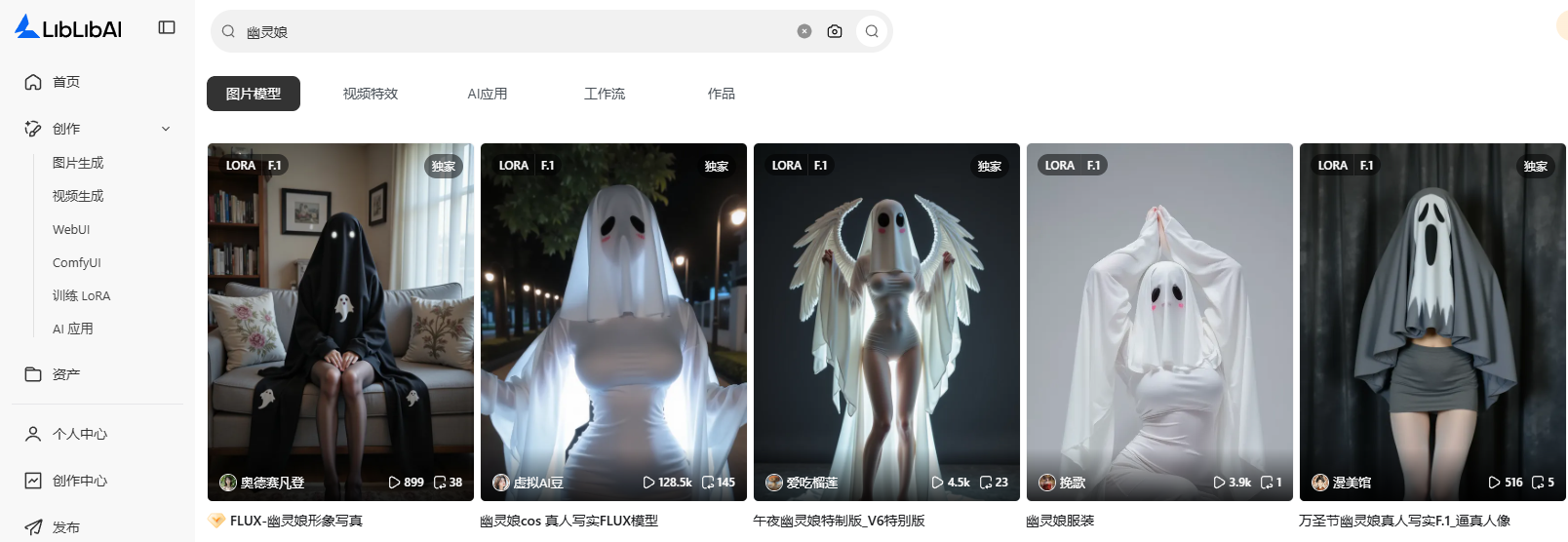Click inside the search input field
1568x542 pixels.
517,31
